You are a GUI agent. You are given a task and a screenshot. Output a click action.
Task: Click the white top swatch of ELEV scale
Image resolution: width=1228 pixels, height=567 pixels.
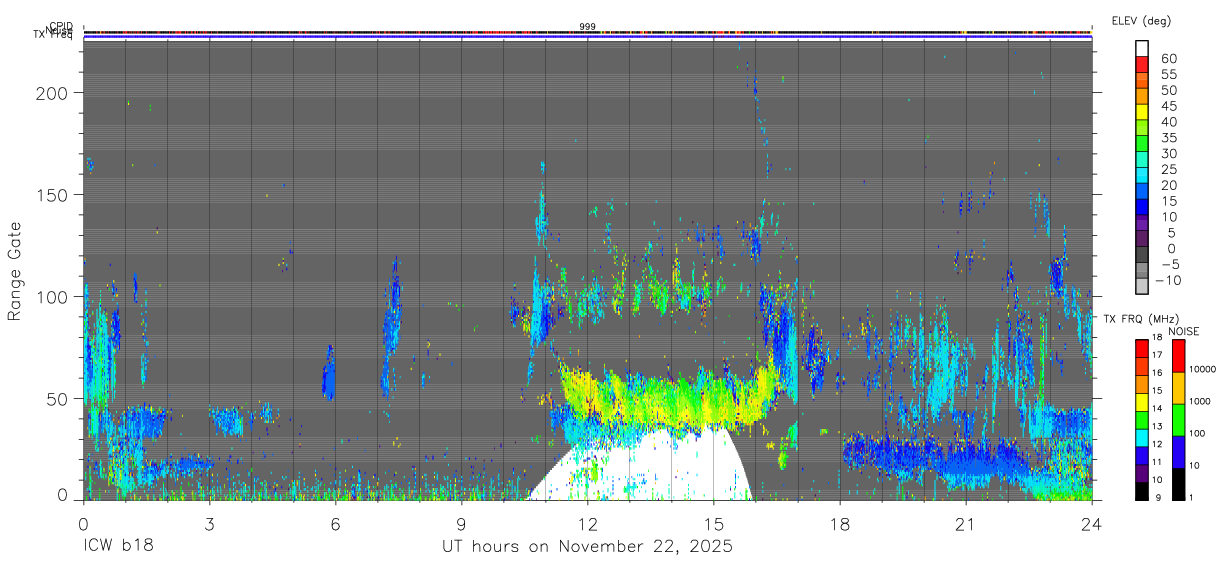point(1142,48)
